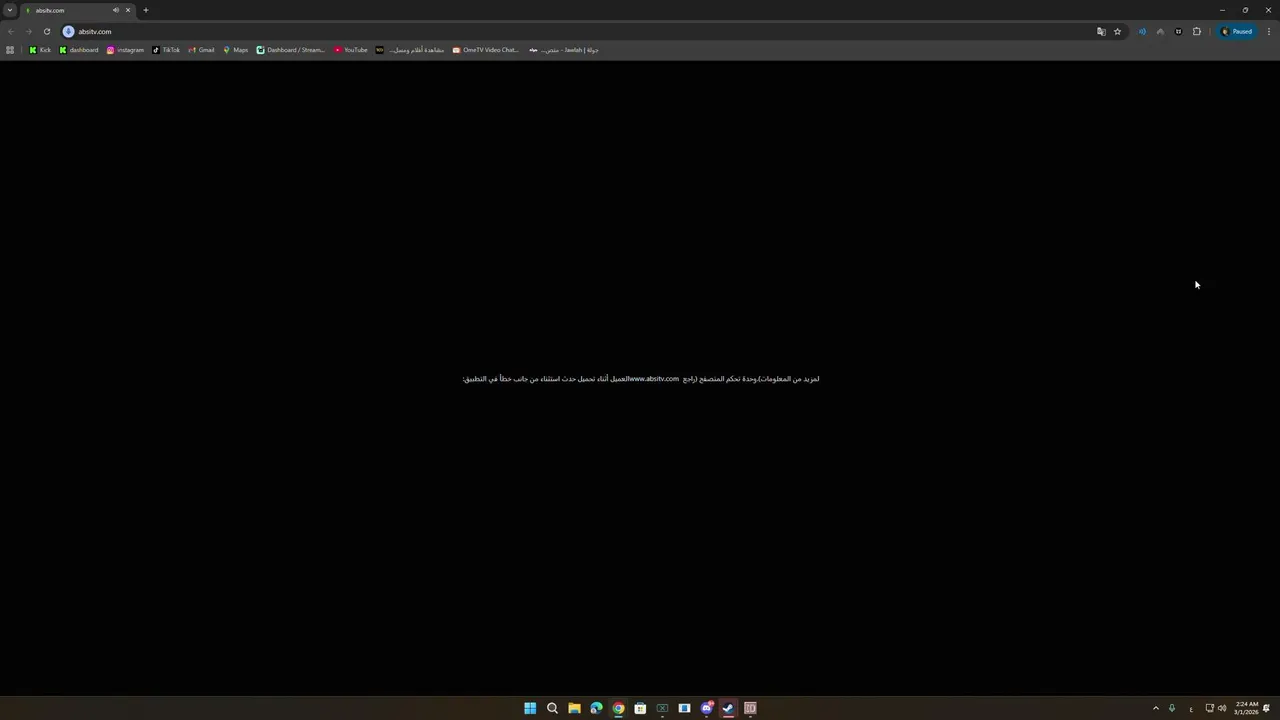Screen dimensions: 1280x720
Task: Open the Dashboard / Stream bookmark
Action: (291, 50)
